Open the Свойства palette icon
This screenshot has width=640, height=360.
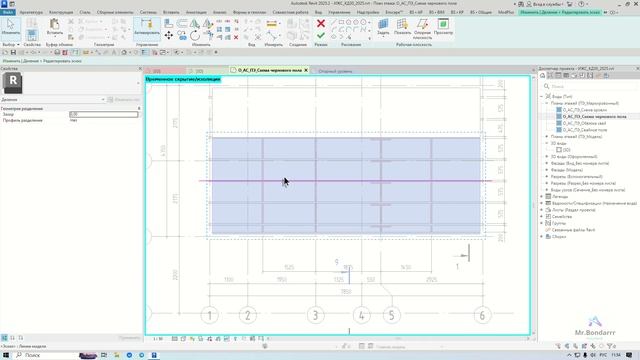coord(31,35)
